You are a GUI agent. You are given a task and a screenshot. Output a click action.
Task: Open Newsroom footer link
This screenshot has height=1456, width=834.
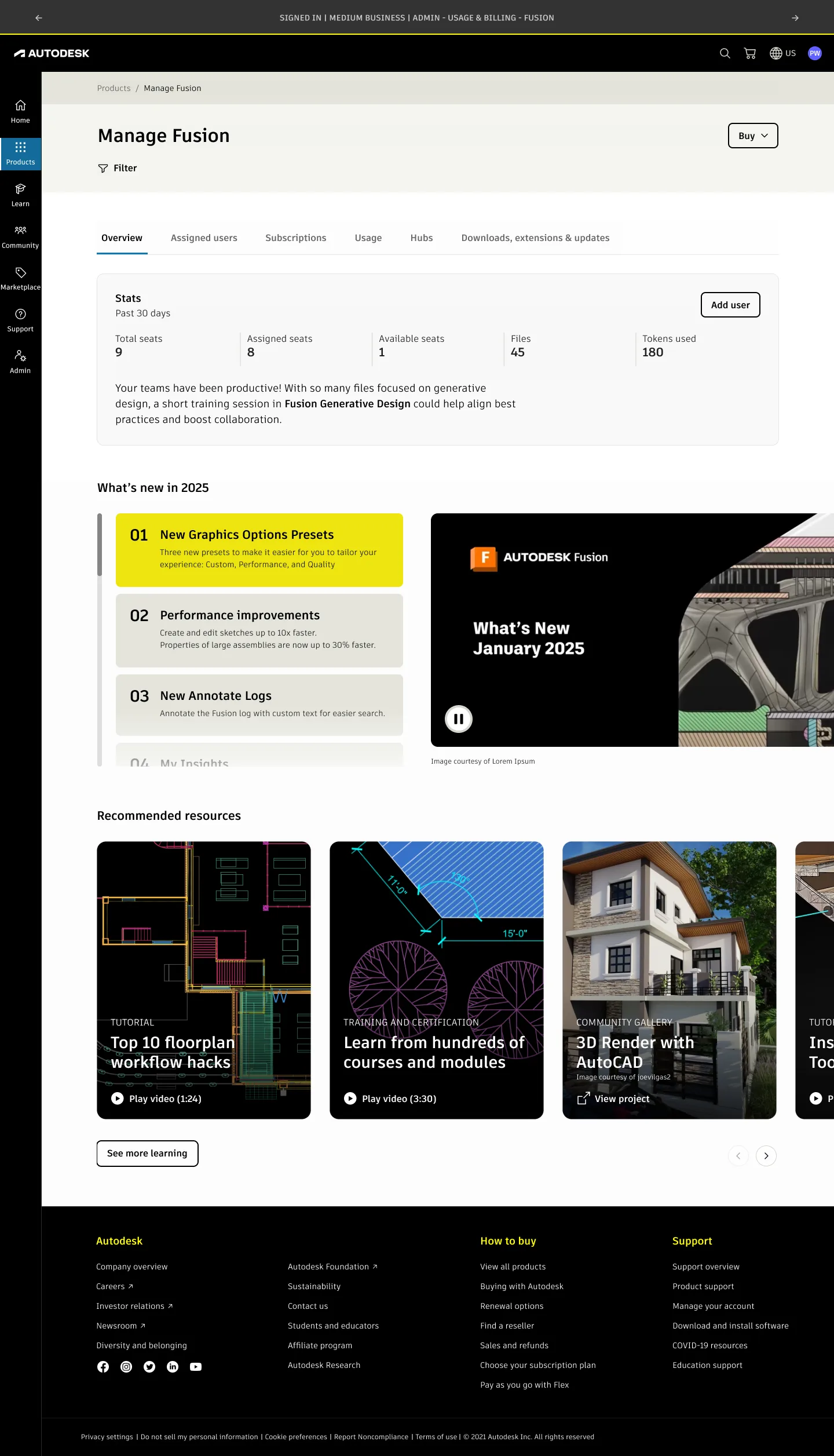pyautogui.click(x=120, y=1326)
